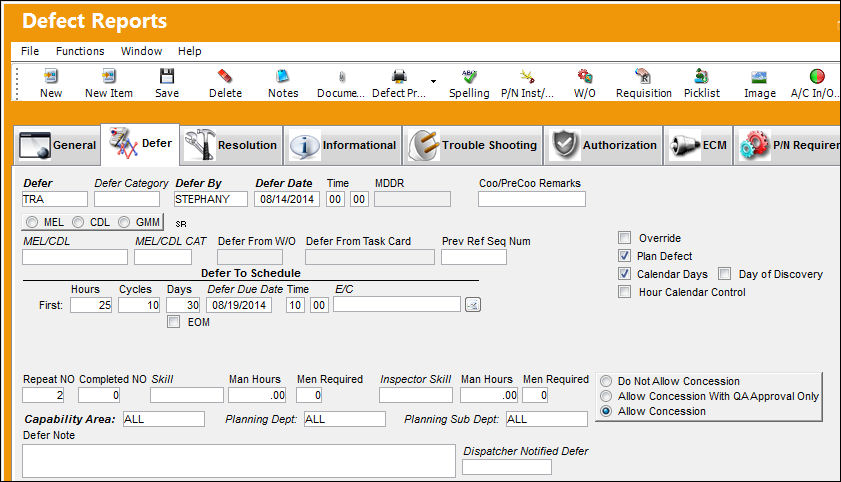Uncheck the Plan Defect checkbox

point(624,256)
